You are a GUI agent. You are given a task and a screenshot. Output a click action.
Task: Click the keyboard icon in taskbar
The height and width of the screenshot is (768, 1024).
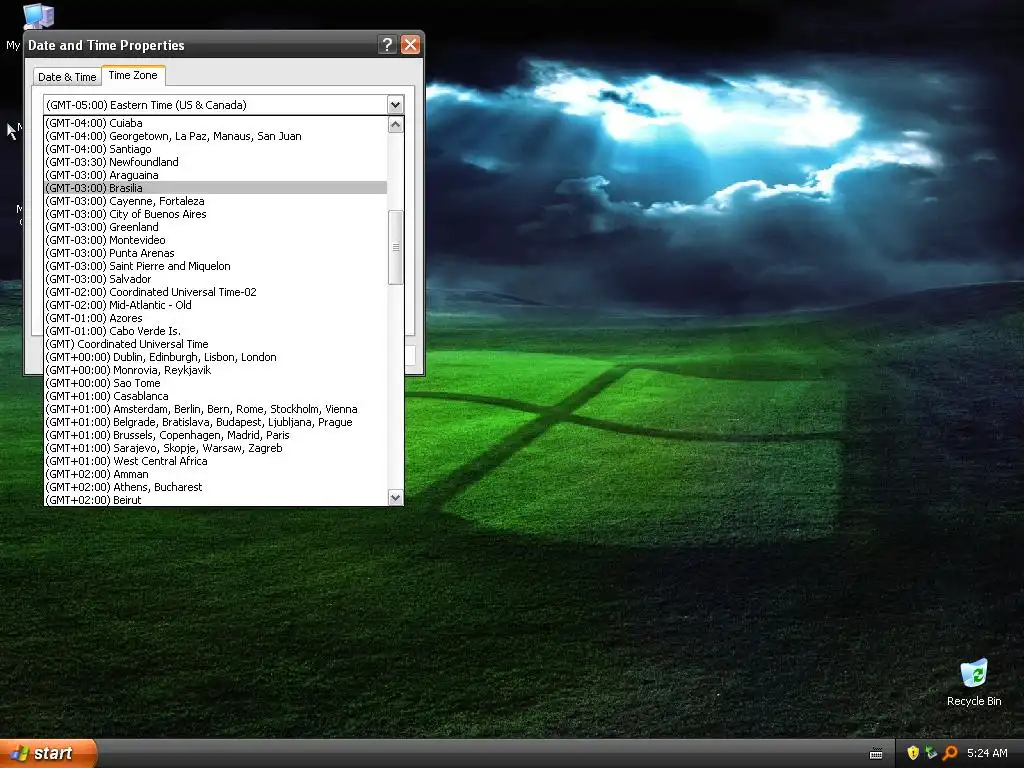(876, 754)
